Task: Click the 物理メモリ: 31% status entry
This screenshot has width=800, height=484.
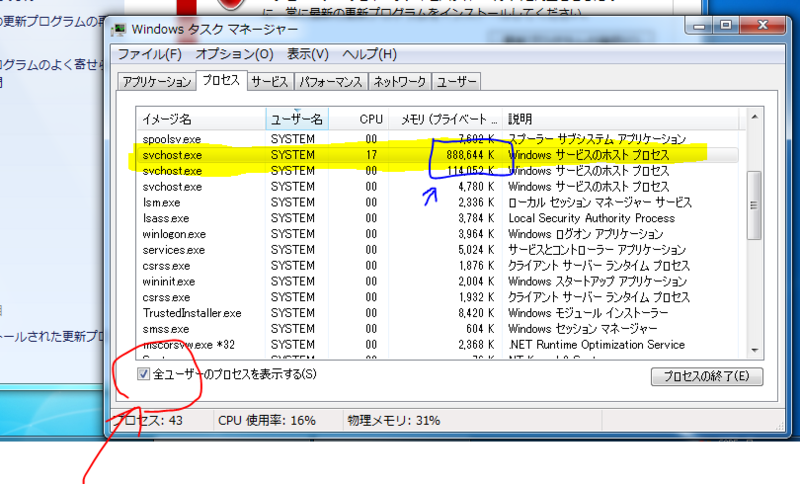Action: (393, 421)
